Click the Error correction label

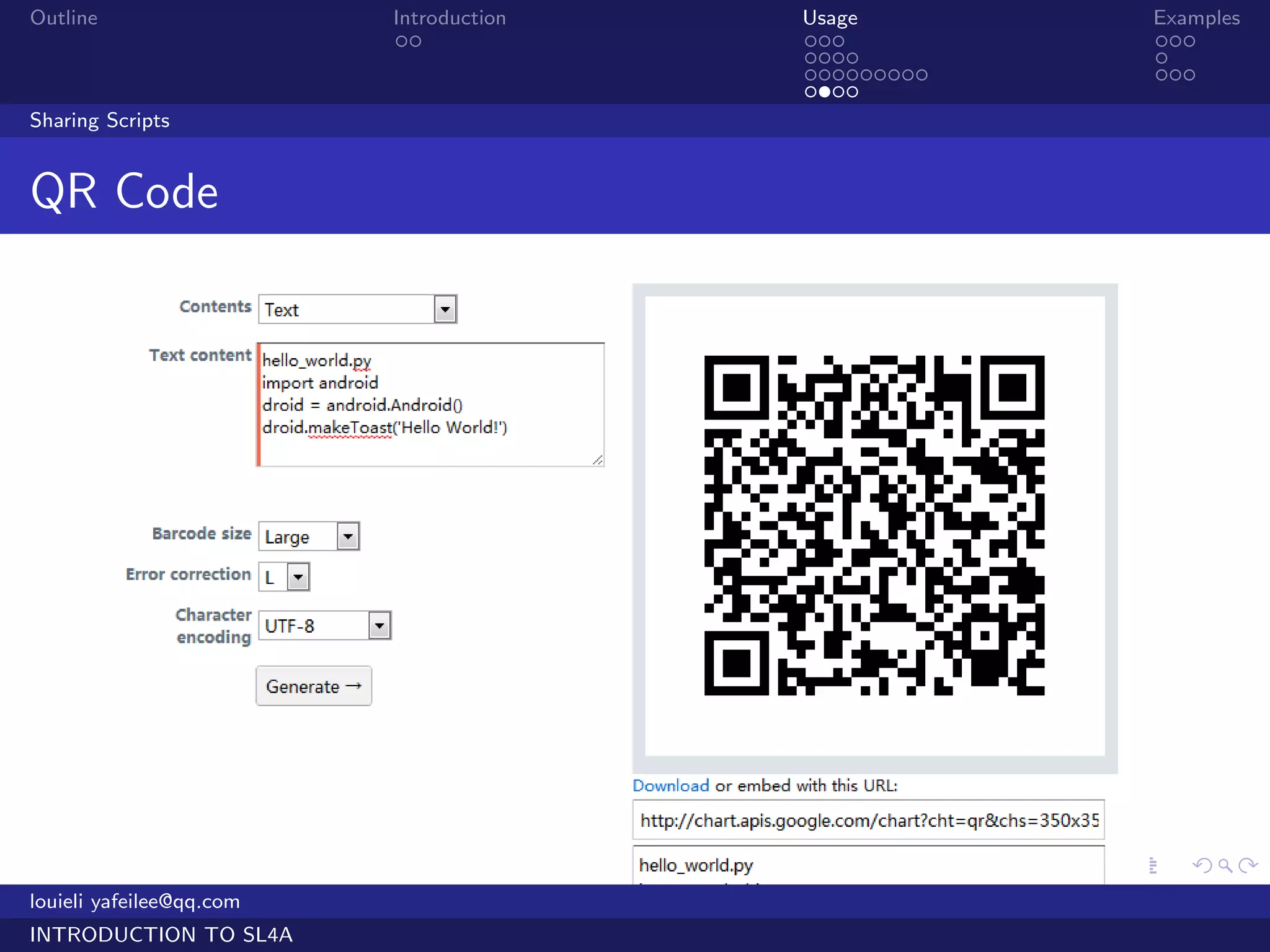click(x=189, y=575)
